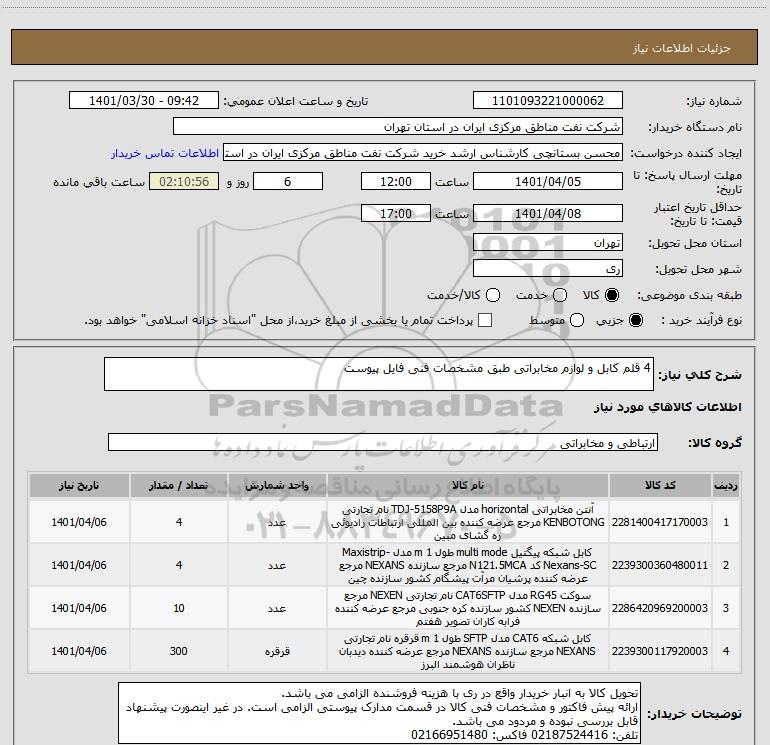Click the شماره نیاز field 1101093221000062
This screenshot has width=770, height=745.
pos(548,101)
